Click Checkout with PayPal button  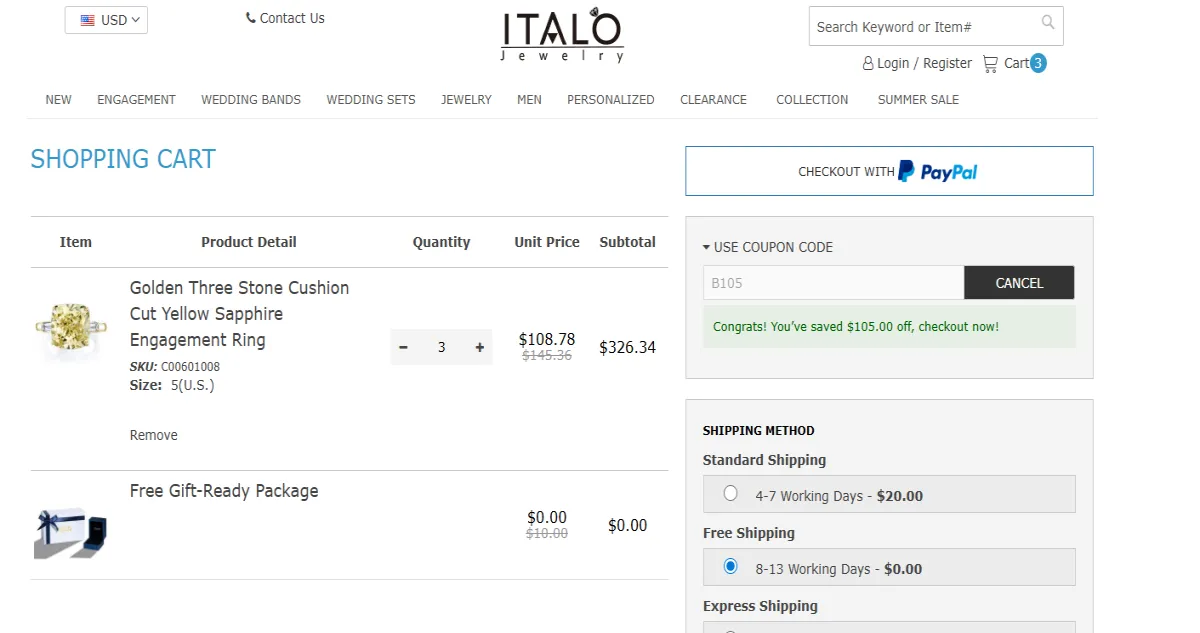(x=889, y=171)
